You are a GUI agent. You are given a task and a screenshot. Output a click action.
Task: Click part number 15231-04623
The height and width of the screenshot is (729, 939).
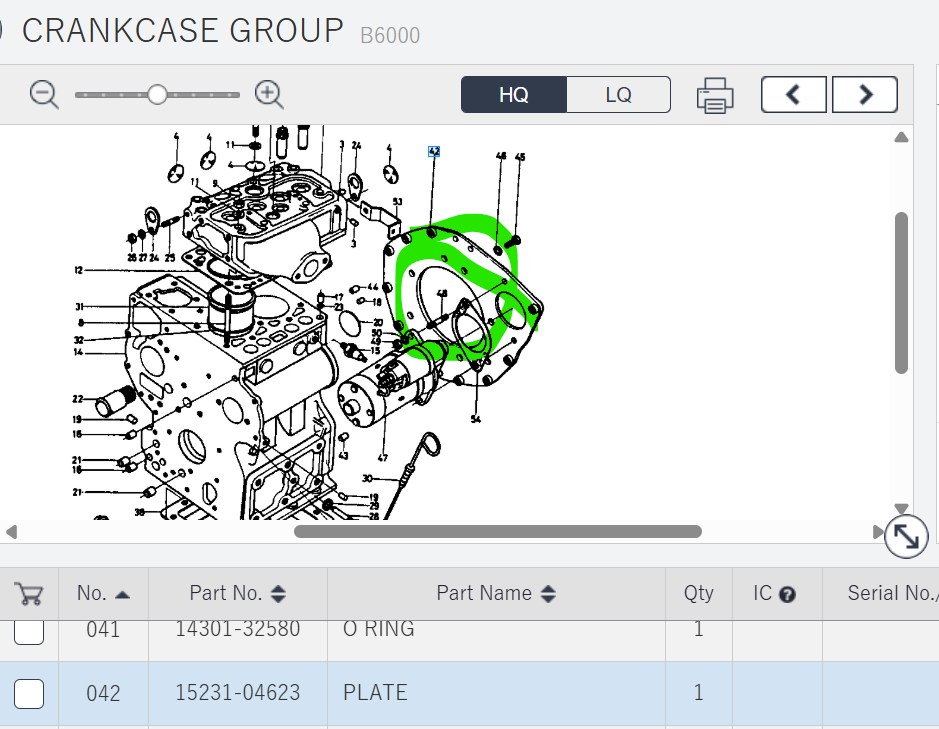(x=237, y=692)
